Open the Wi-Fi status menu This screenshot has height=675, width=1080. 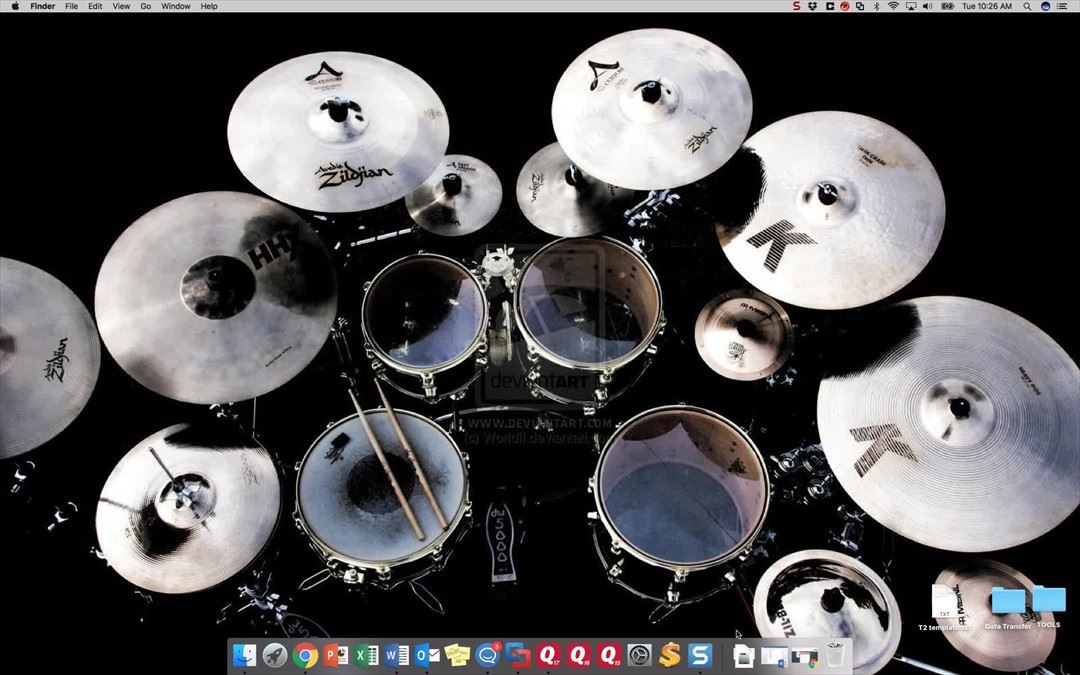[x=892, y=6]
